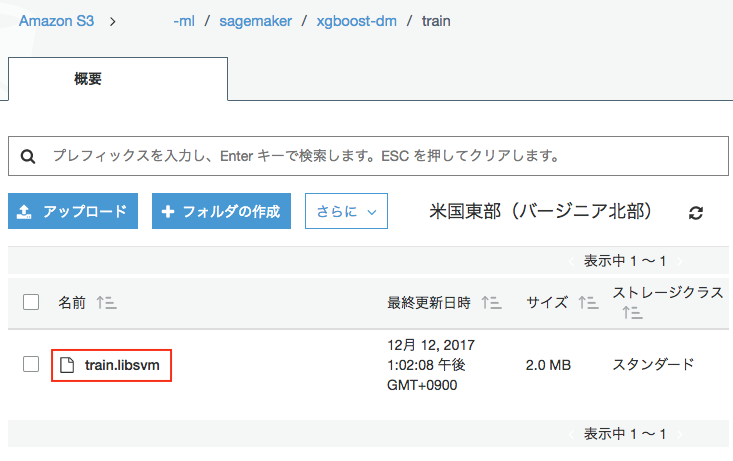733x461 pixels.
Task: Sort by last modified date icon
Action: (x=491, y=302)
